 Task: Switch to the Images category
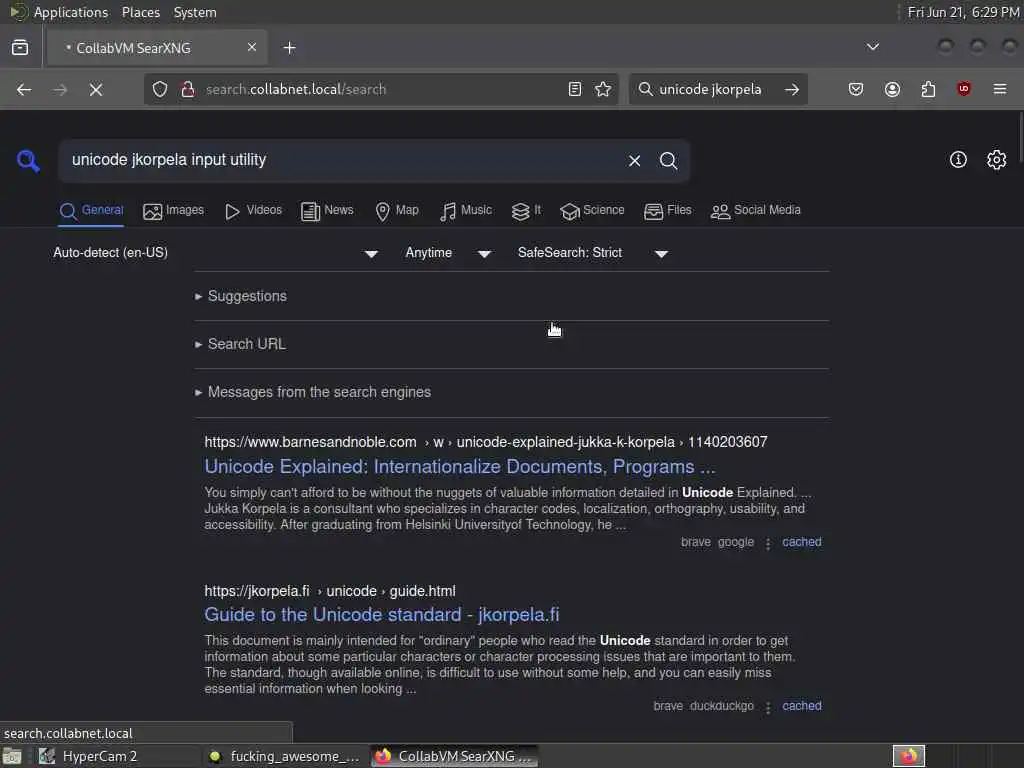pos(174,211)
